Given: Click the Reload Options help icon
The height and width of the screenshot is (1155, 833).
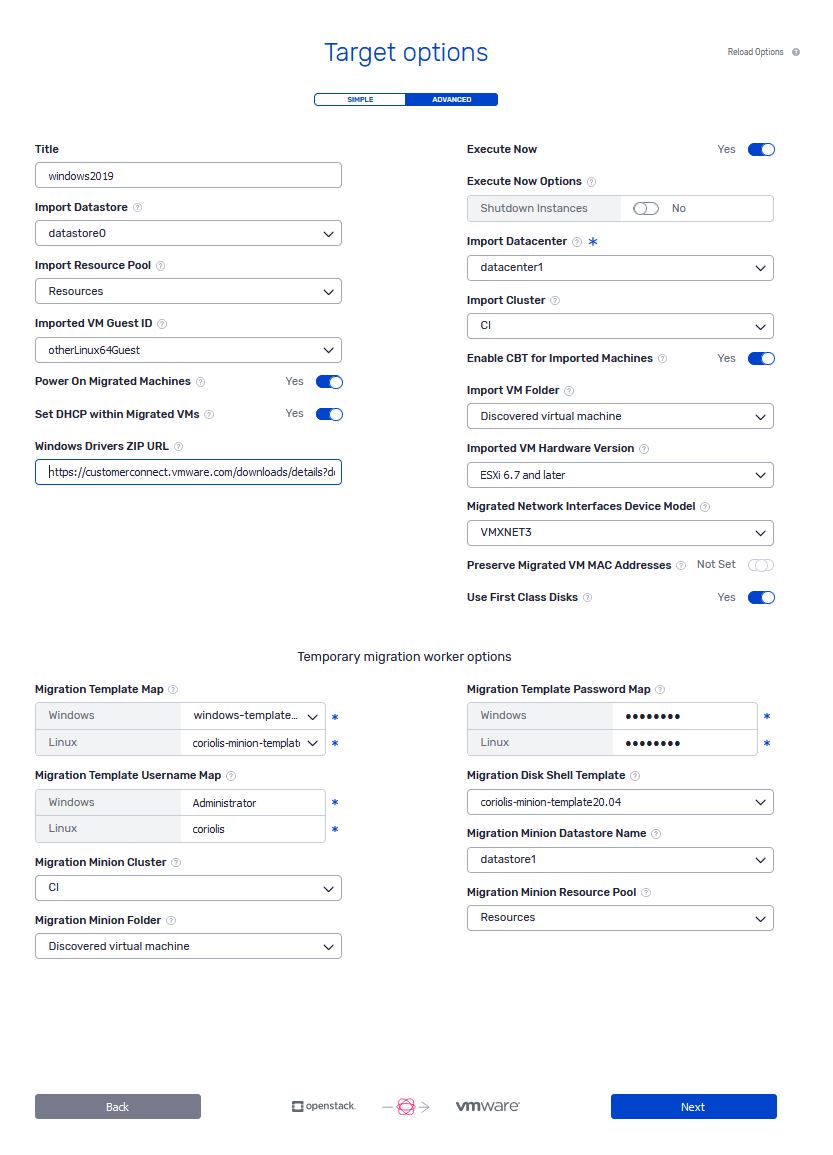Looking at the screenshot, I should pos(795,52).
